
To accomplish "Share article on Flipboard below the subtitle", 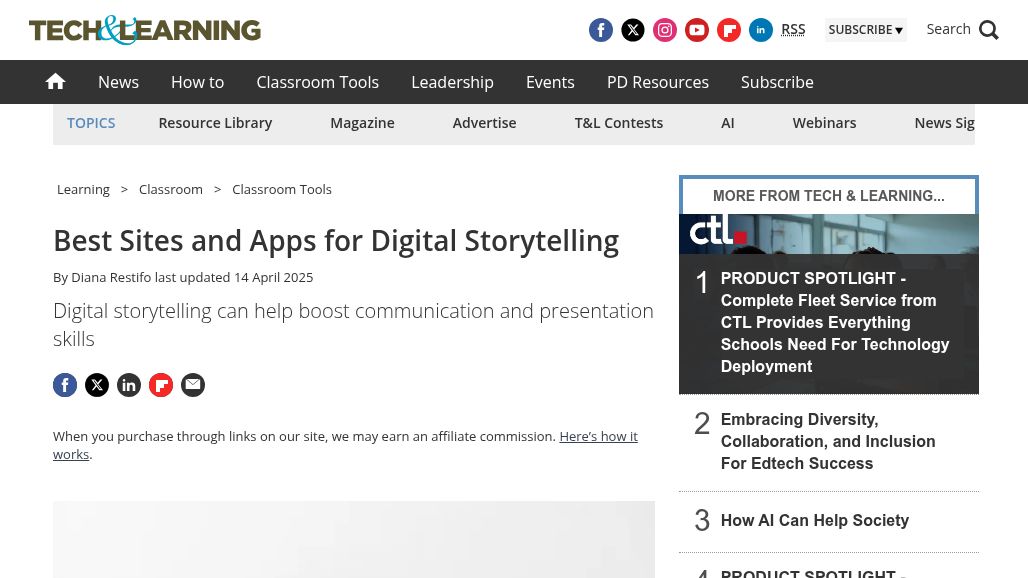I will (161, 385).
